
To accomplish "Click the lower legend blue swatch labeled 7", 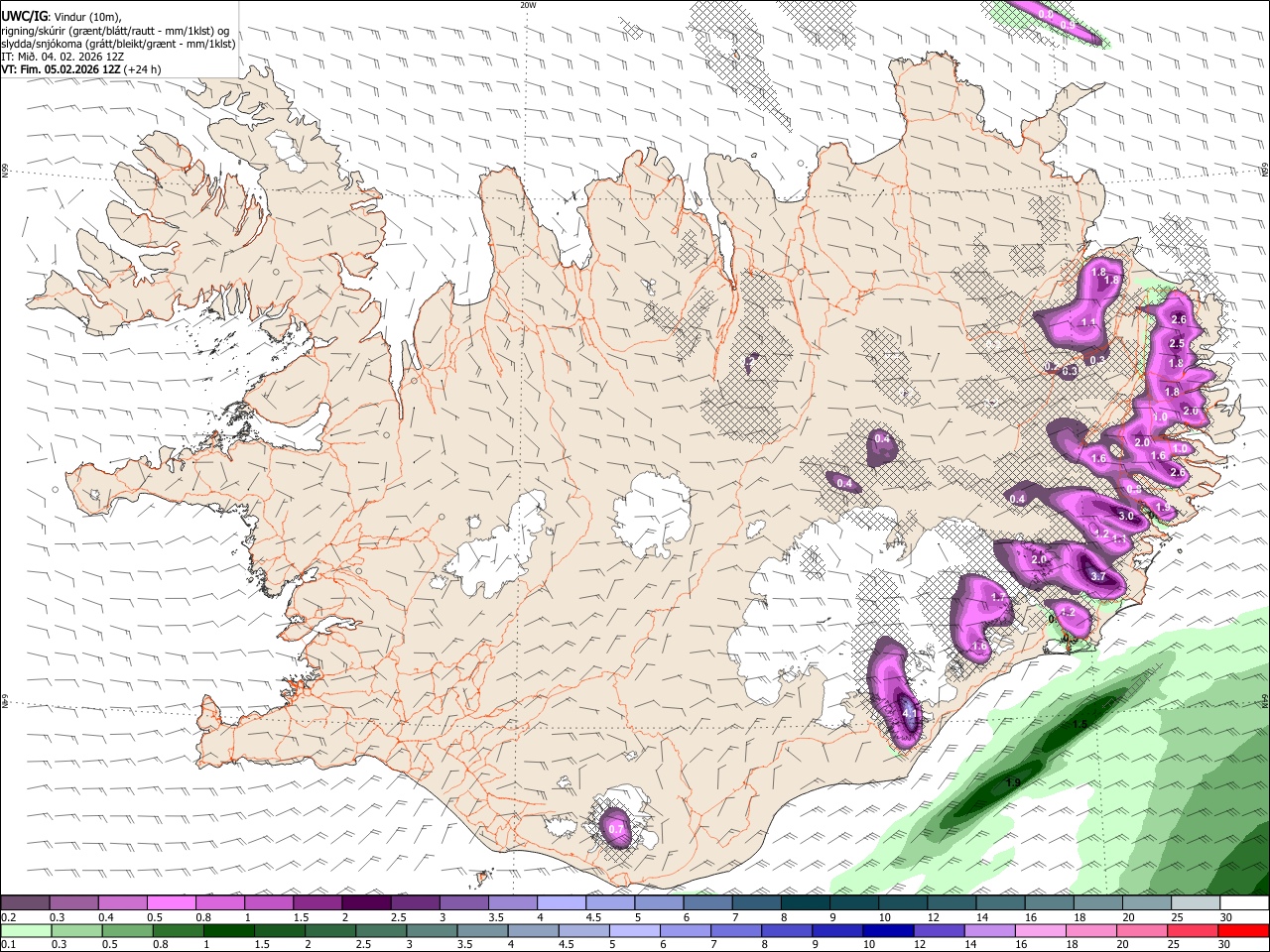I will pyautogui.click(x=736, y=931).
